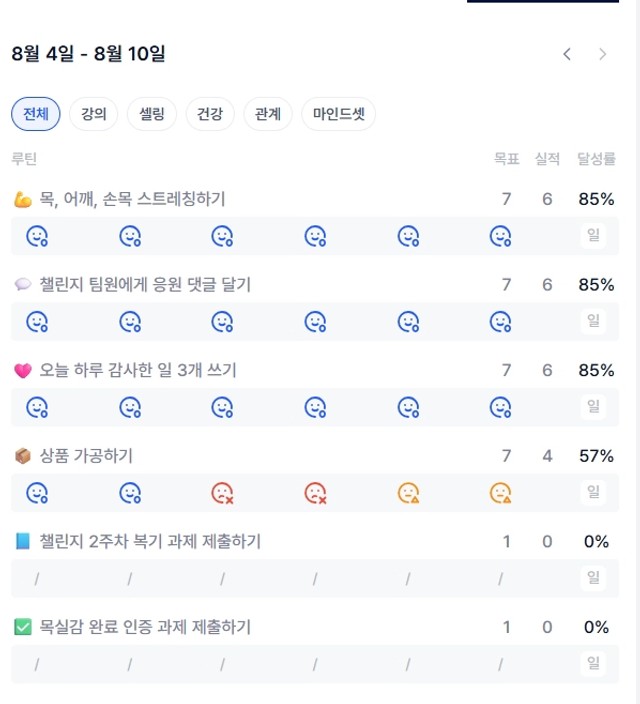Open routine 챌린지 2주차 복기 과제 제출하기
Viewport: 640px width, 704px height.
150,541
